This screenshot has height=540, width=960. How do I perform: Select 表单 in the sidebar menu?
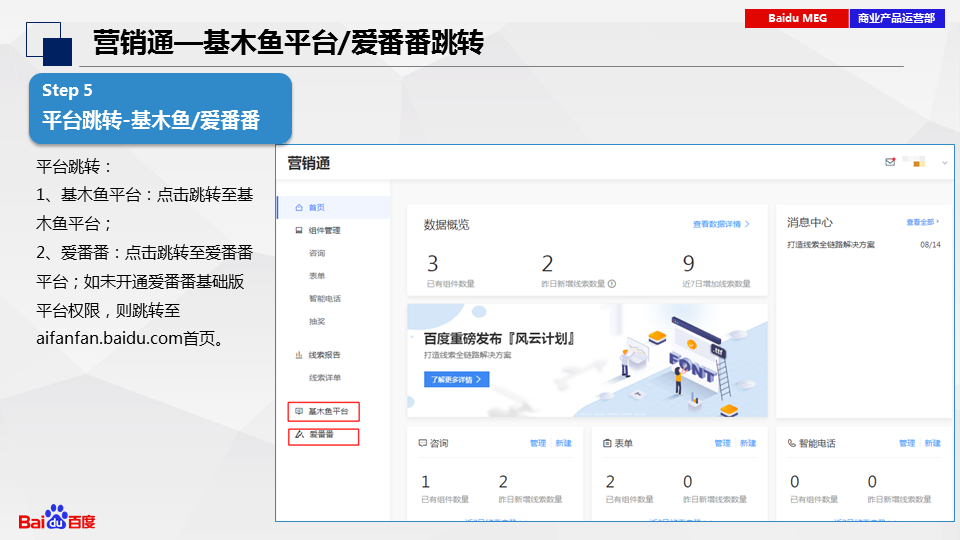(x=317, y=276)
